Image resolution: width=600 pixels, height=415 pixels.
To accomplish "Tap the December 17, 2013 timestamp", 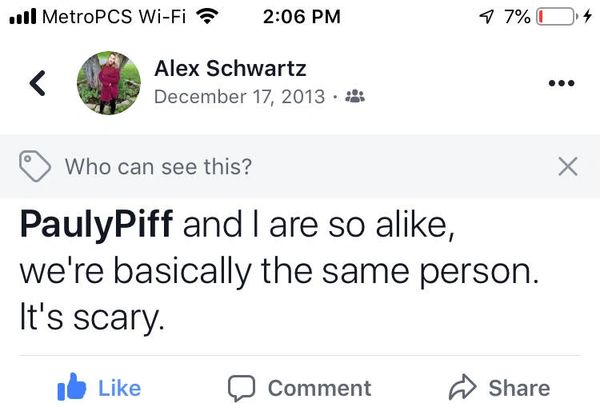I will [x=240, y=97].
